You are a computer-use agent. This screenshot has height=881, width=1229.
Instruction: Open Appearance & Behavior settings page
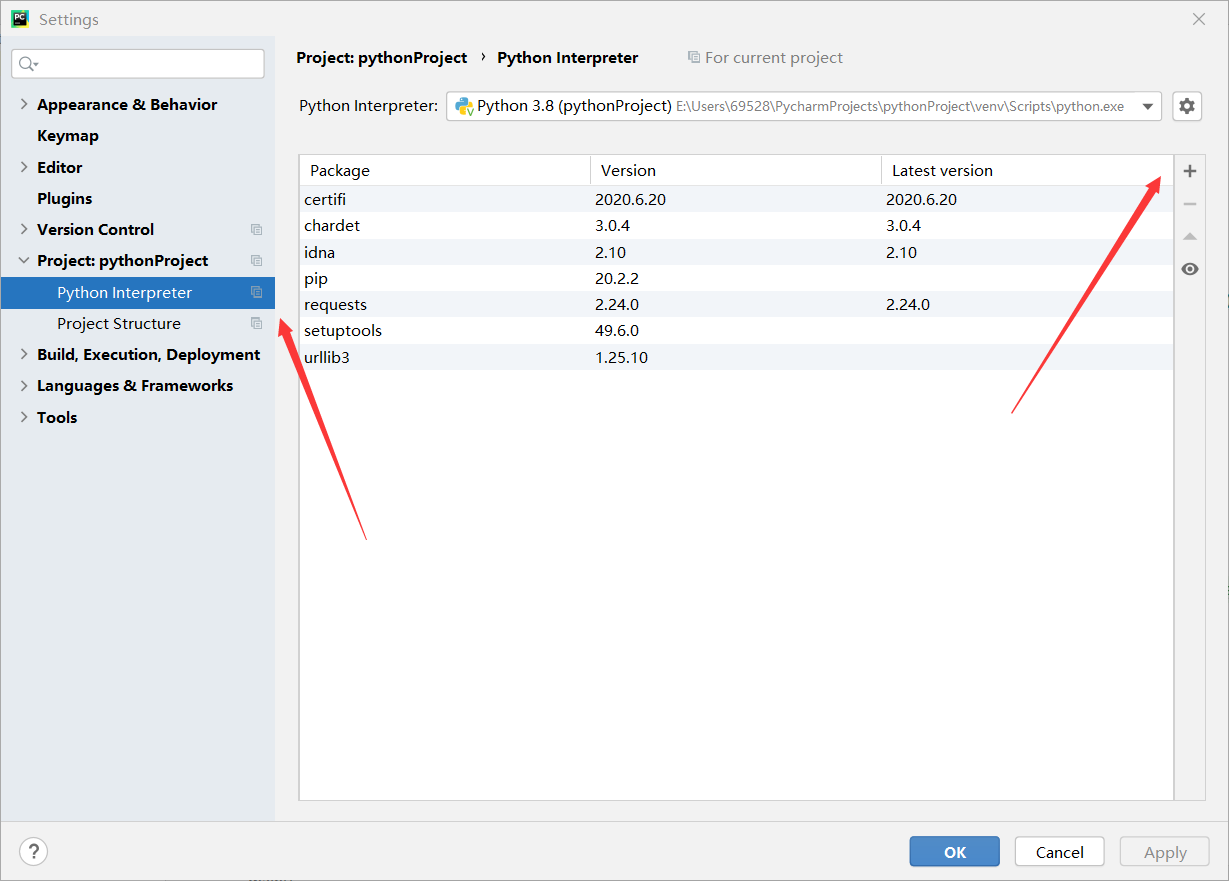(x=127, y=105)
